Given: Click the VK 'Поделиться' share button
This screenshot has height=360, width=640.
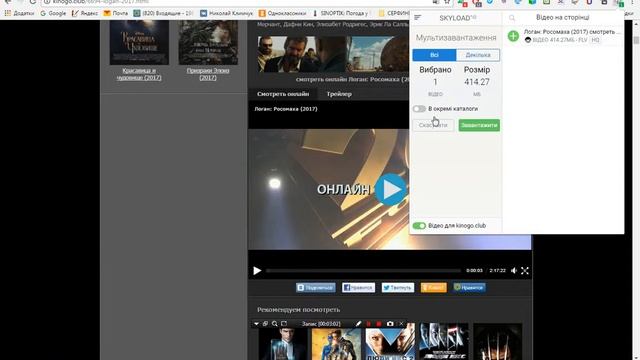Looking at the screenshot, I should (x=316, y=288).
